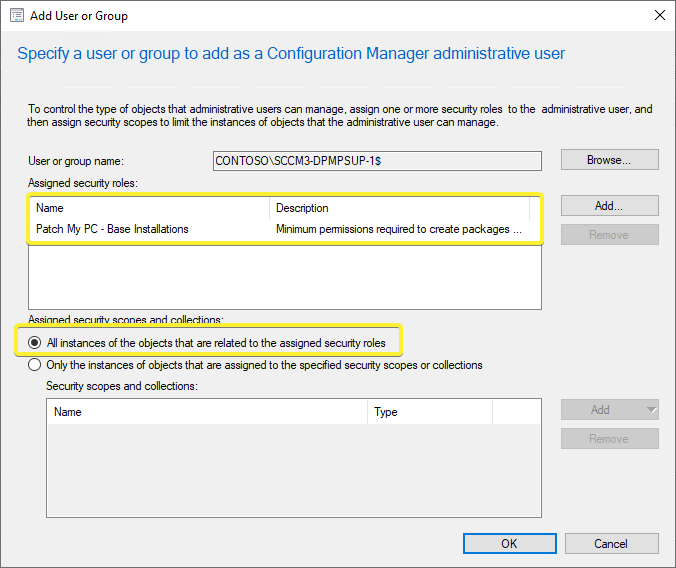This screenshot has height=568, width=676.
Task: Expand the Add dropdown arrow for scopes
Action: pos(652,410)
